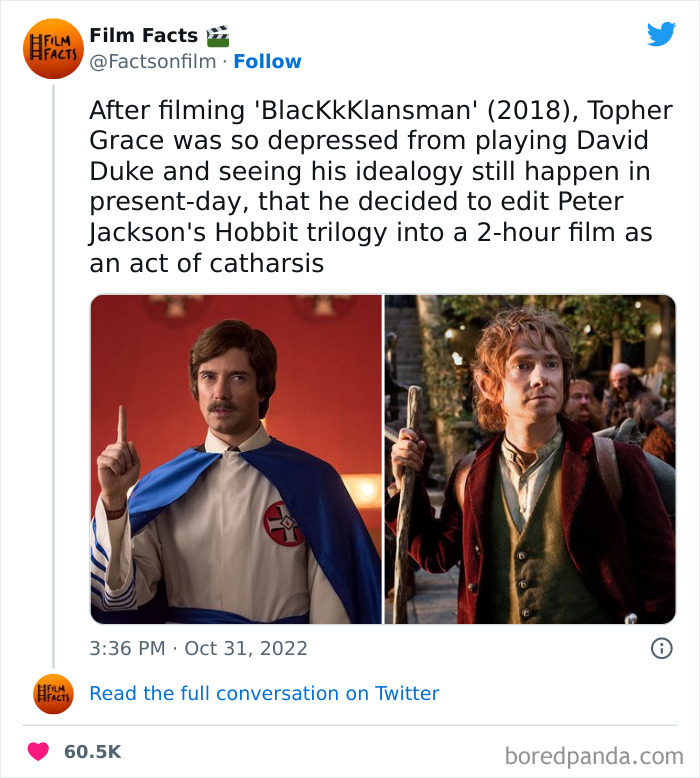Open the tweet timestamp 3:36 PM
The width and height of the screenshot is (700, 778).
coord(127,648)
